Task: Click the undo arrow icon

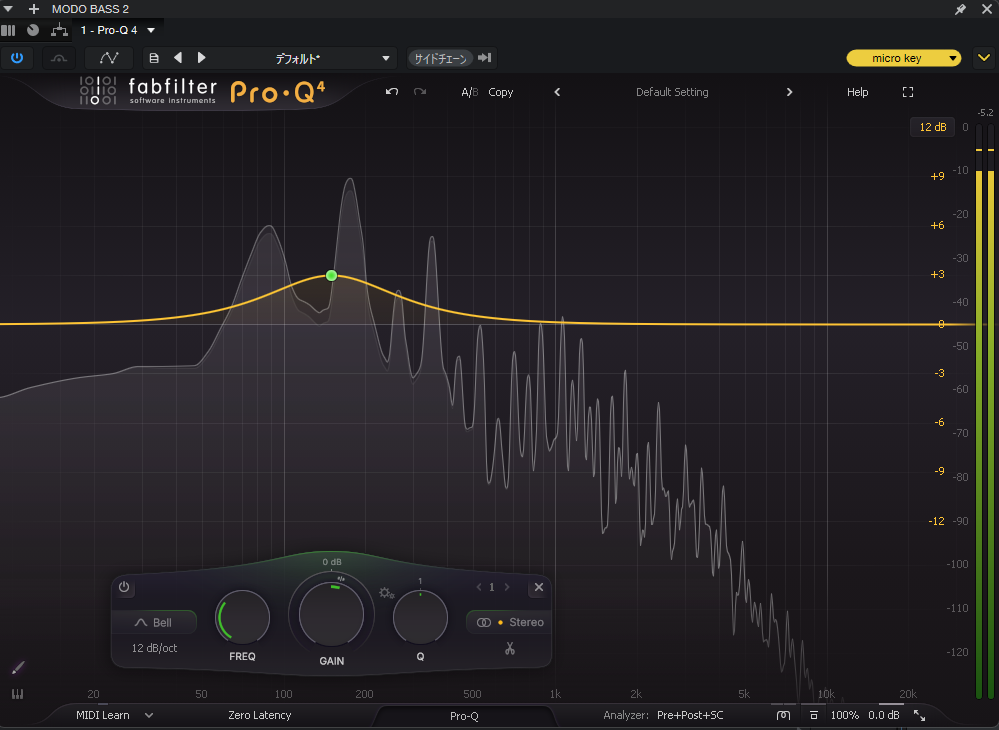Action: 392,92
